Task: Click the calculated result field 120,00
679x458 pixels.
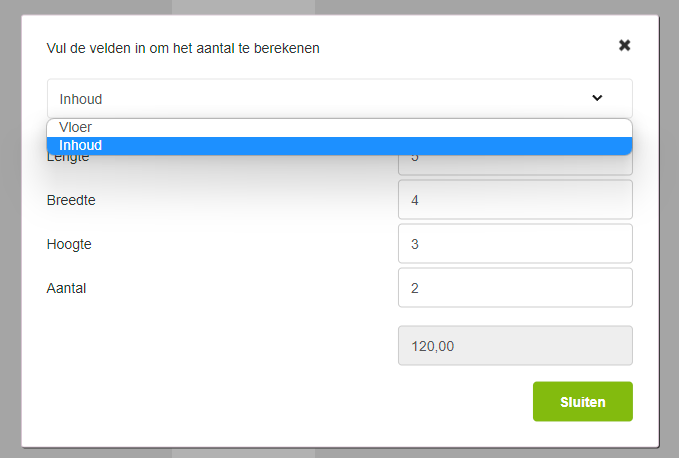Action: coord(515,346)
